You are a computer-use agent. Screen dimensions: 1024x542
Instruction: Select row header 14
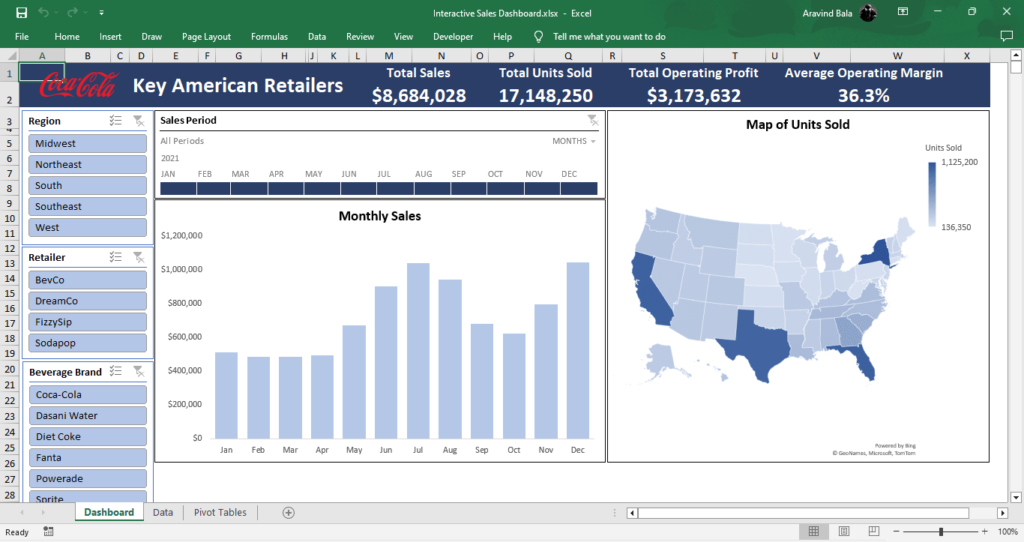click(x=10, y=279)
